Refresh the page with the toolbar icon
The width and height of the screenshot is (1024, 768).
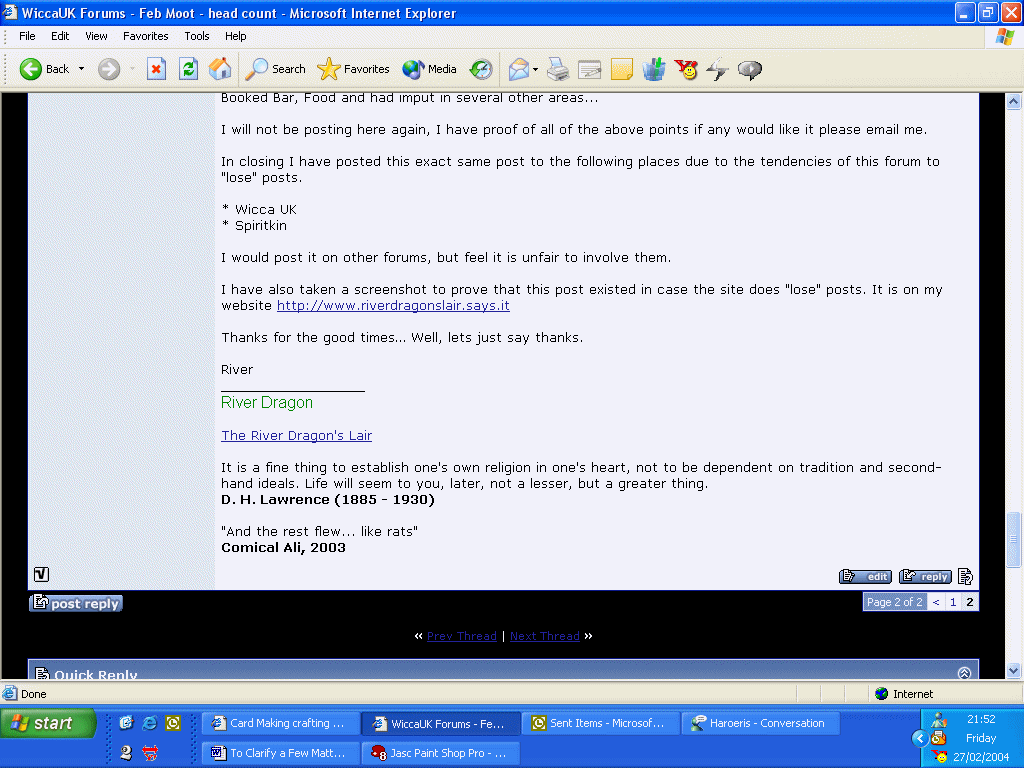pyautogui.click(x=188, y=69)
